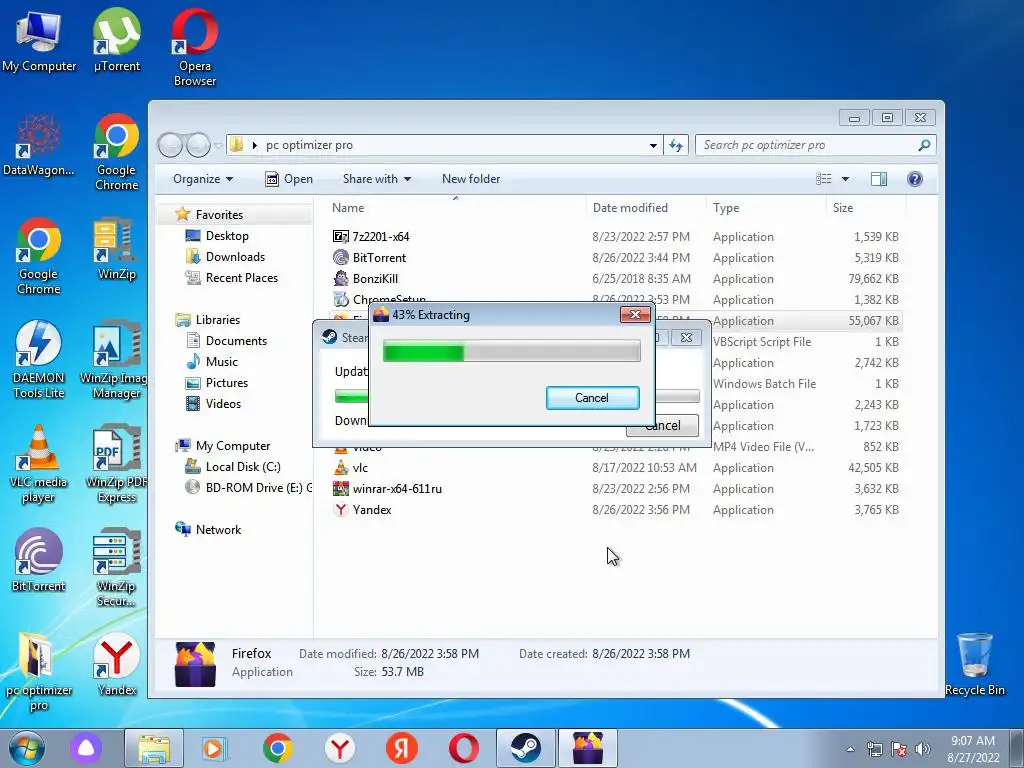Open Music library
The height and width of the screenshot is (768, 1024).
click(221, 362)
